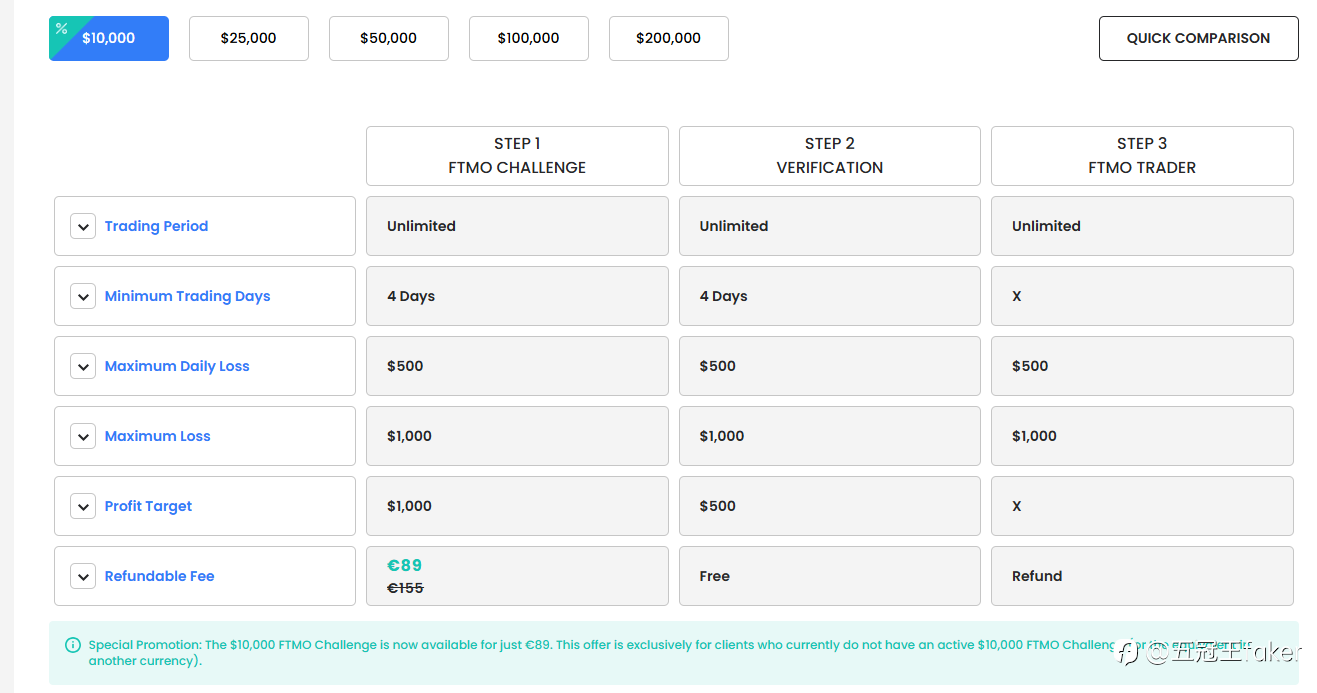Expand the Profit Target chevron
Viewport: 1317px width, 693px height.
pyautogui.click(x=83, y=506)
